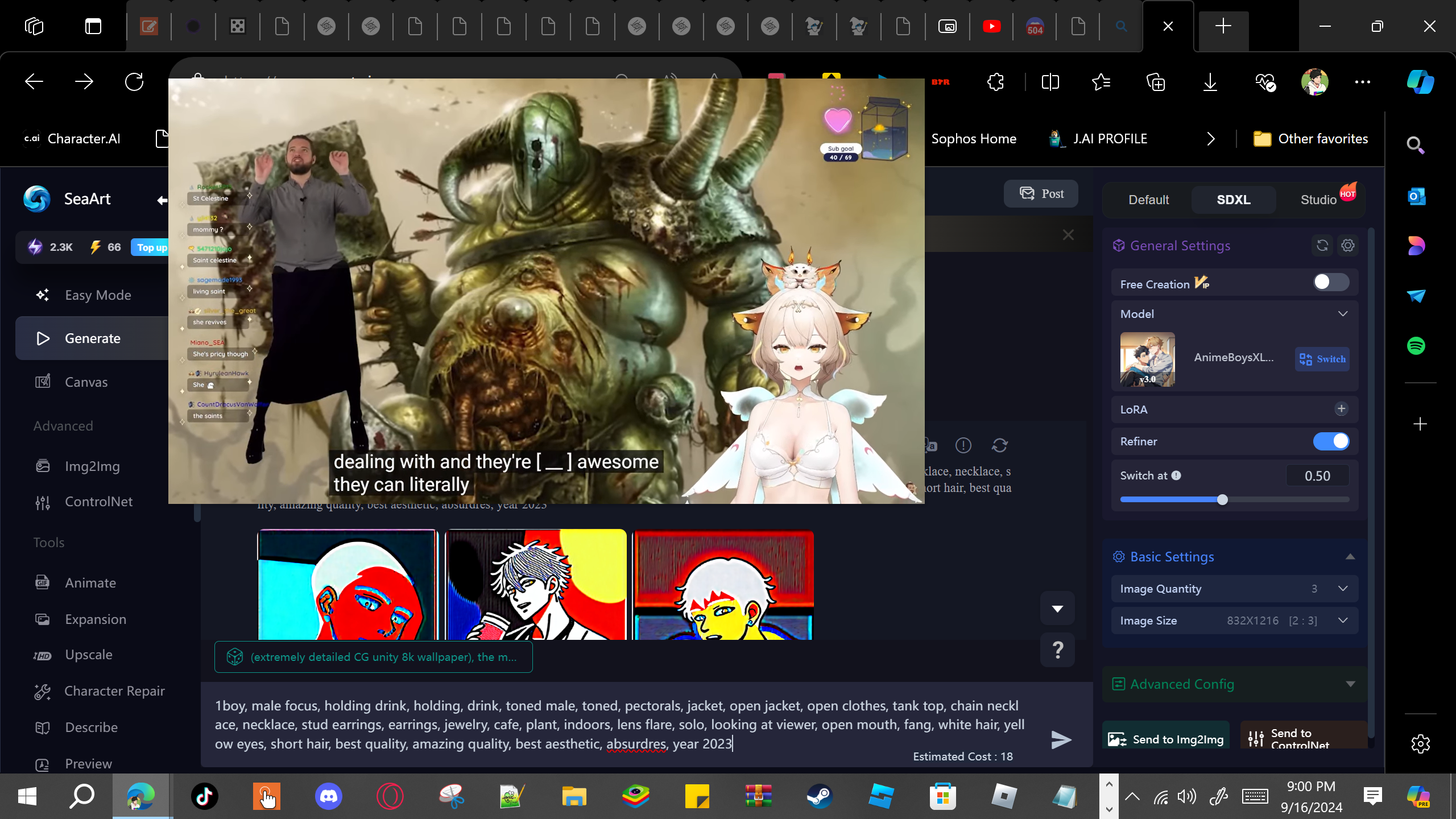The width and height of the screenshot is (1456, 819).
Task: Click the Switch at value field
Action: [1317, 476]
